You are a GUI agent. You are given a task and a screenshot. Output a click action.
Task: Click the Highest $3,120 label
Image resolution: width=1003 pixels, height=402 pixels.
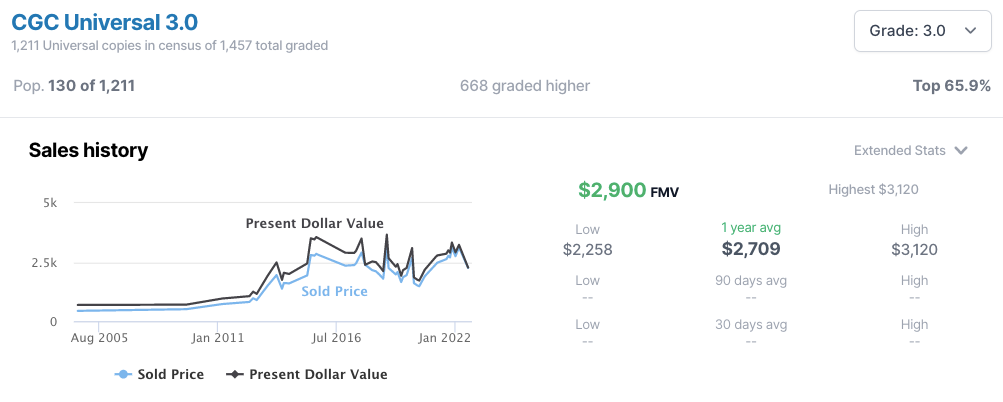pyautogui.click(x=873, y=189)
